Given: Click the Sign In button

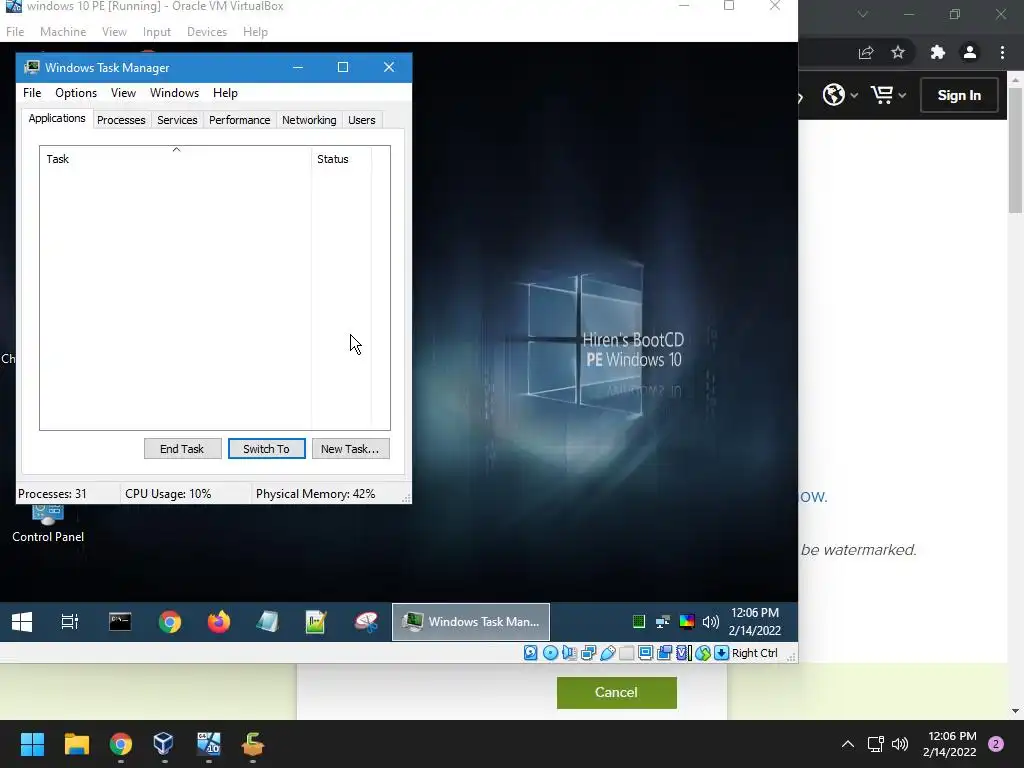Looking at the screenshot, I should point(959,95).
